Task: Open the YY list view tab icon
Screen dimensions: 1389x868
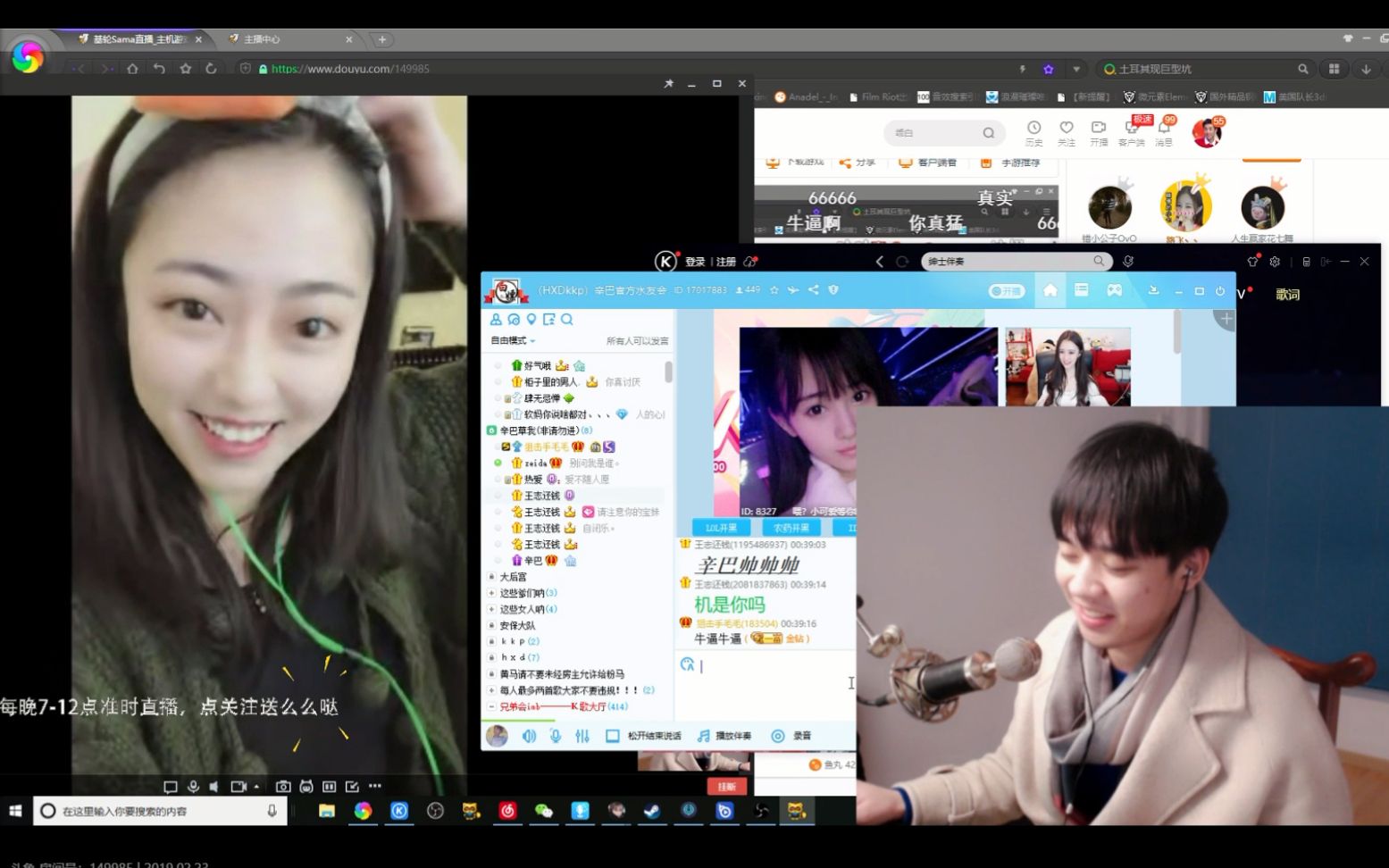Action: [1082, 290]
